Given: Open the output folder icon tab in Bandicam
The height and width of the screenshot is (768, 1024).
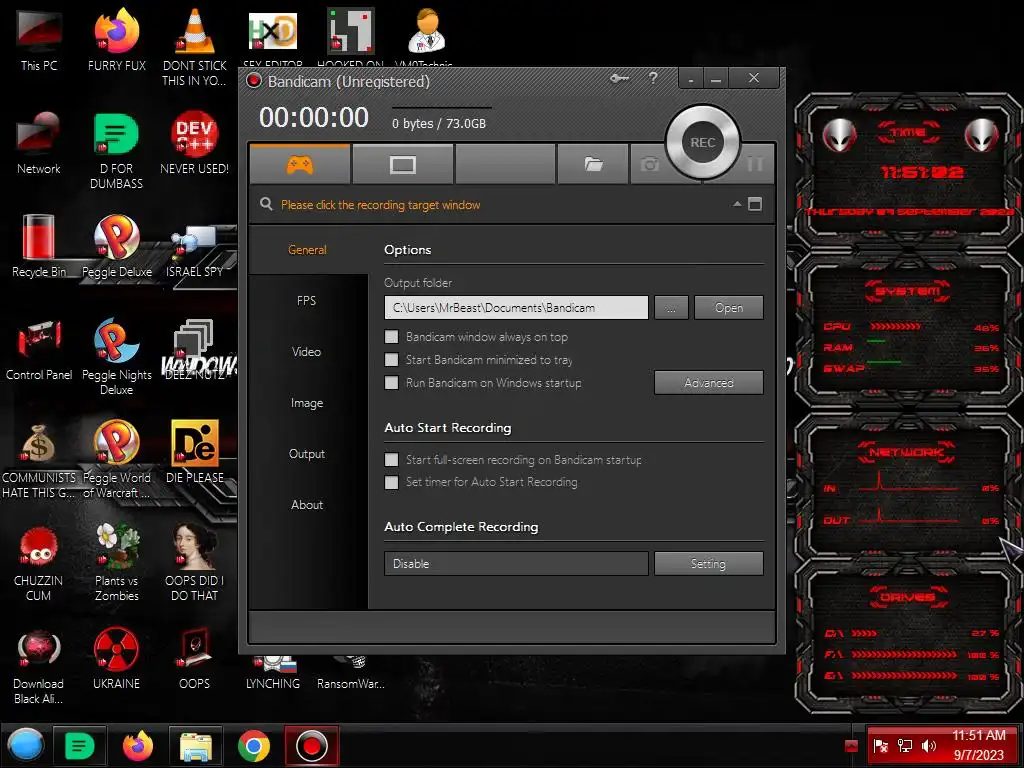Looking at the screenshot, I should click(x=593, y=164).
